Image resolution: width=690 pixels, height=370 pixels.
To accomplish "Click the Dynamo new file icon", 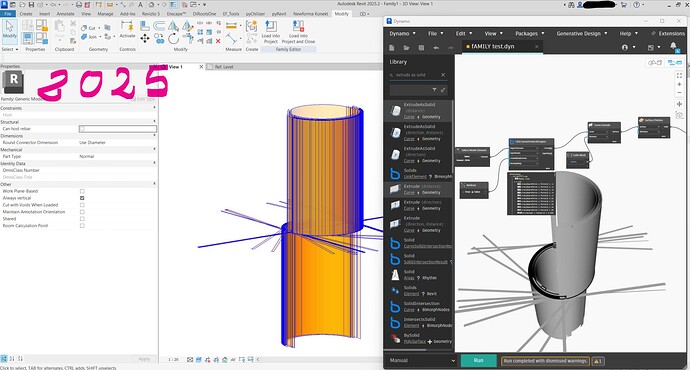I will click(392, 48).
